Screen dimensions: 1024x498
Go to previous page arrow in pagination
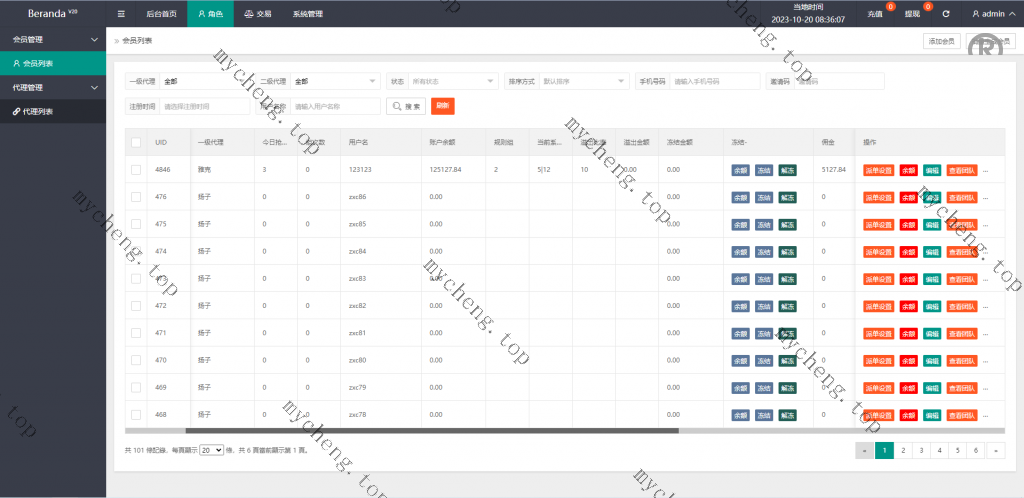pyautogui.click(x=864, y=451)
